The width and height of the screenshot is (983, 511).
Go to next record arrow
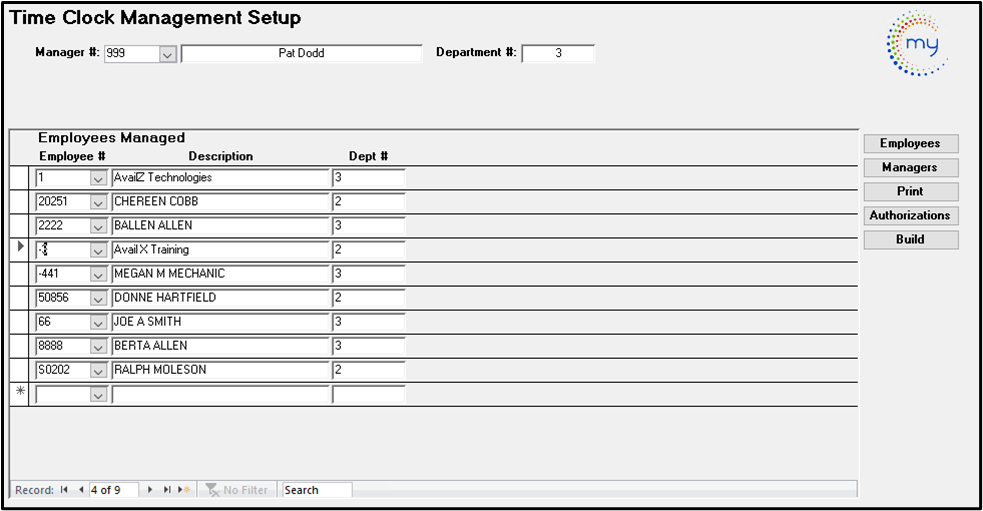pos(150,490)
